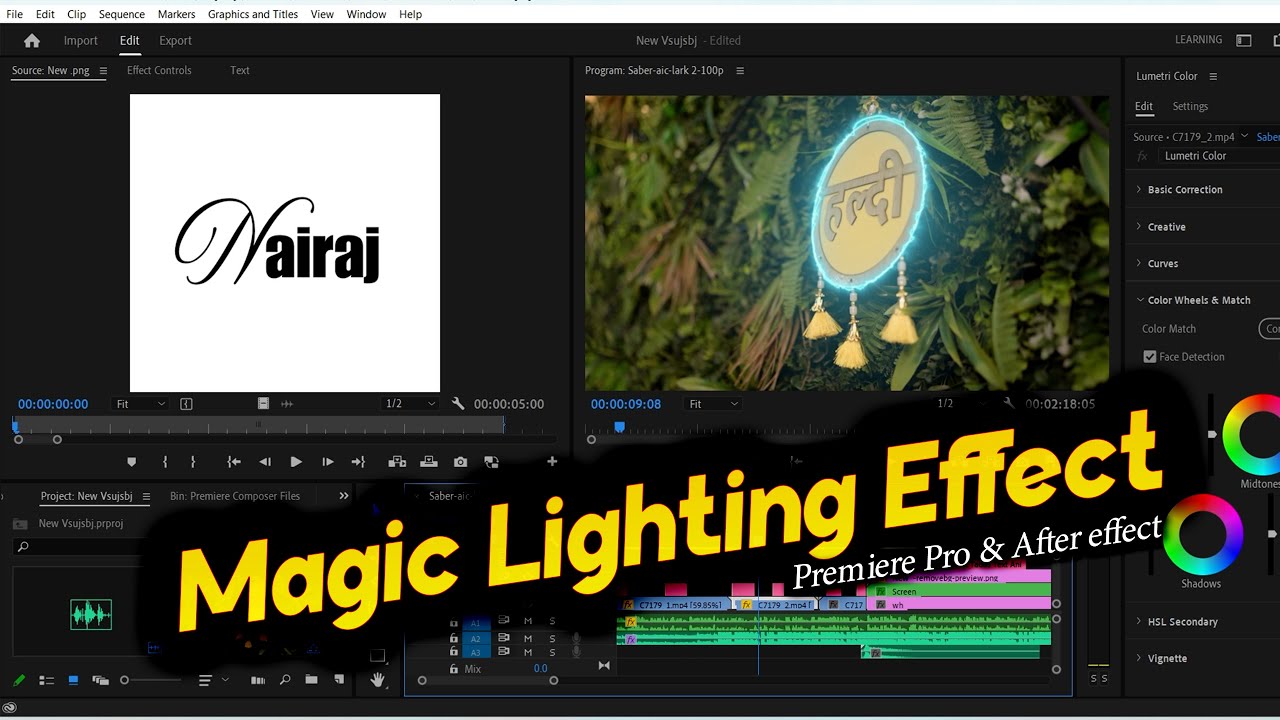1280x720 pixels.
Task: Toggle track lock for A2
Action: tap(454, 638)
